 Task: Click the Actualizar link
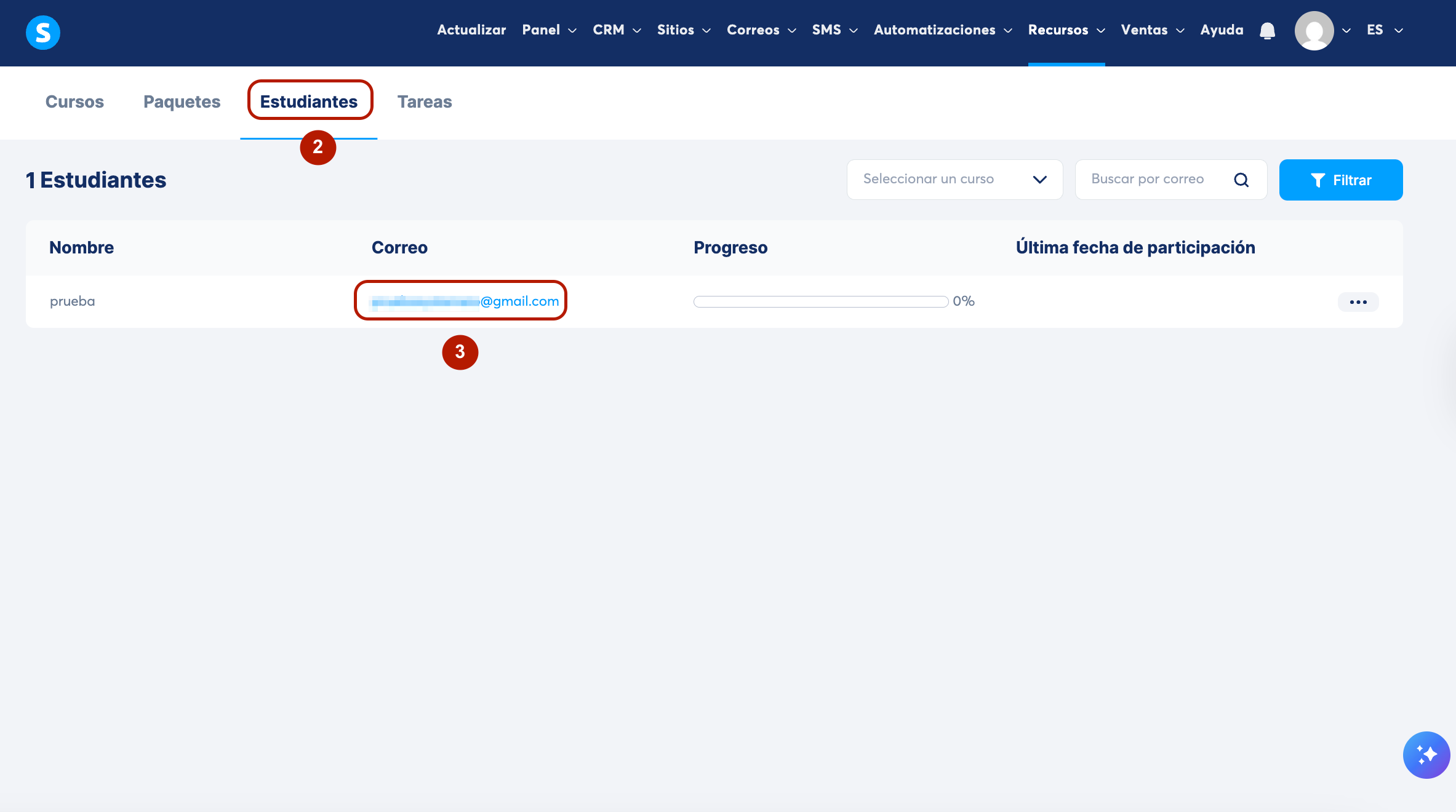click(471, 30)
